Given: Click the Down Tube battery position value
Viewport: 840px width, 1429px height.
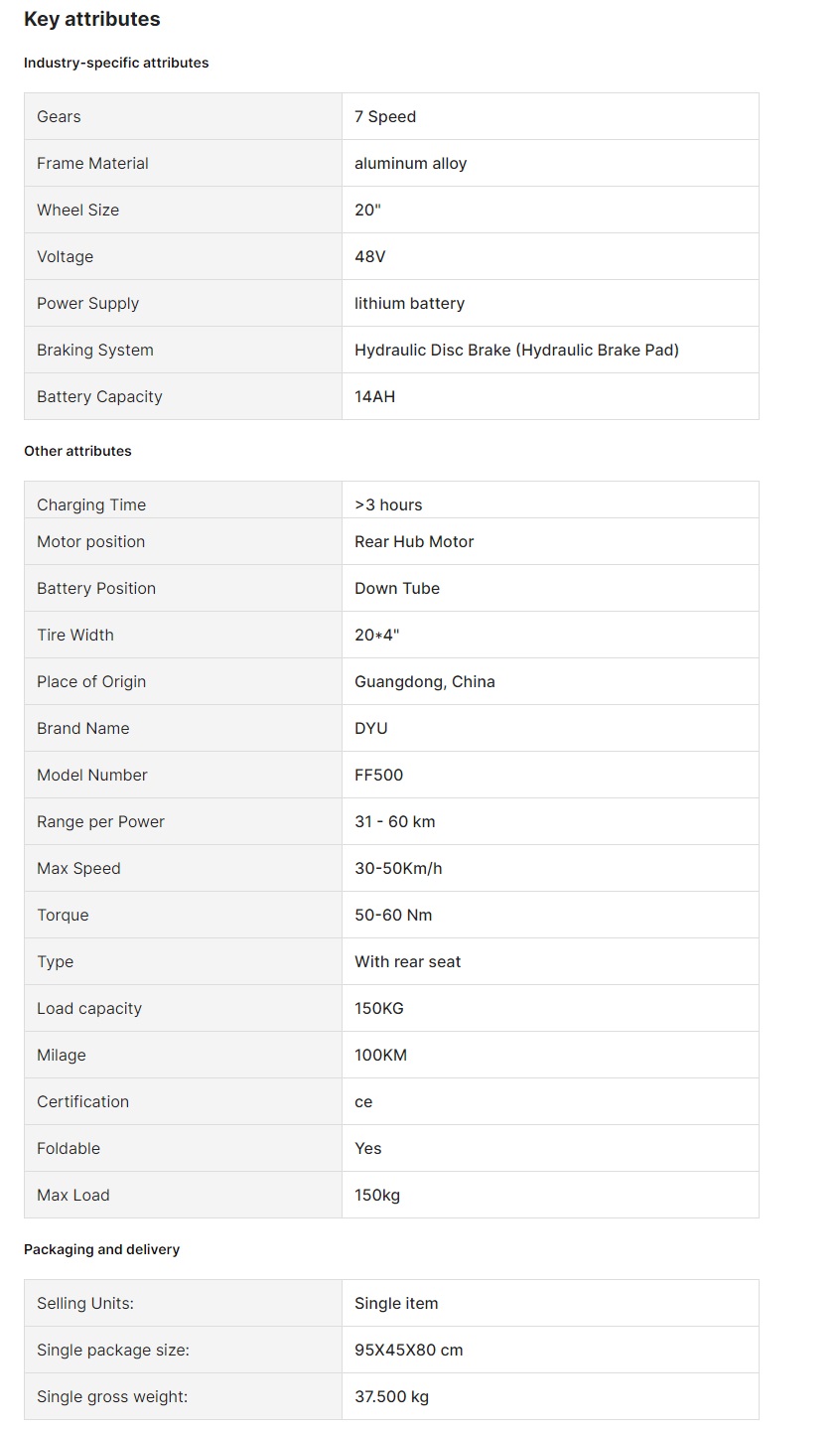Looking at the screenshot, I should pyautogui.click(x=397, y=588).
